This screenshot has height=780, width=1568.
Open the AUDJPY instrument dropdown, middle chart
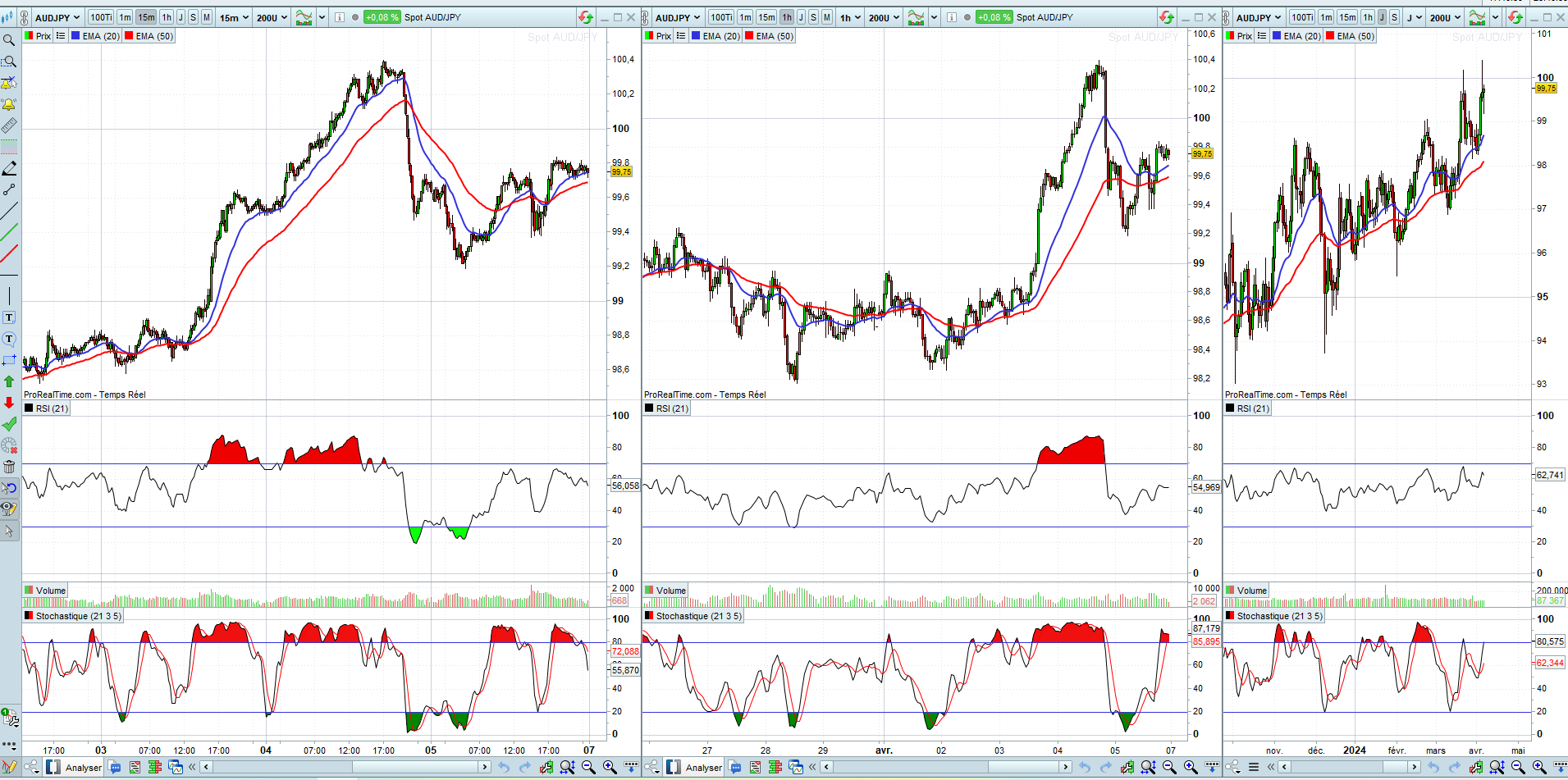(678, 17)
